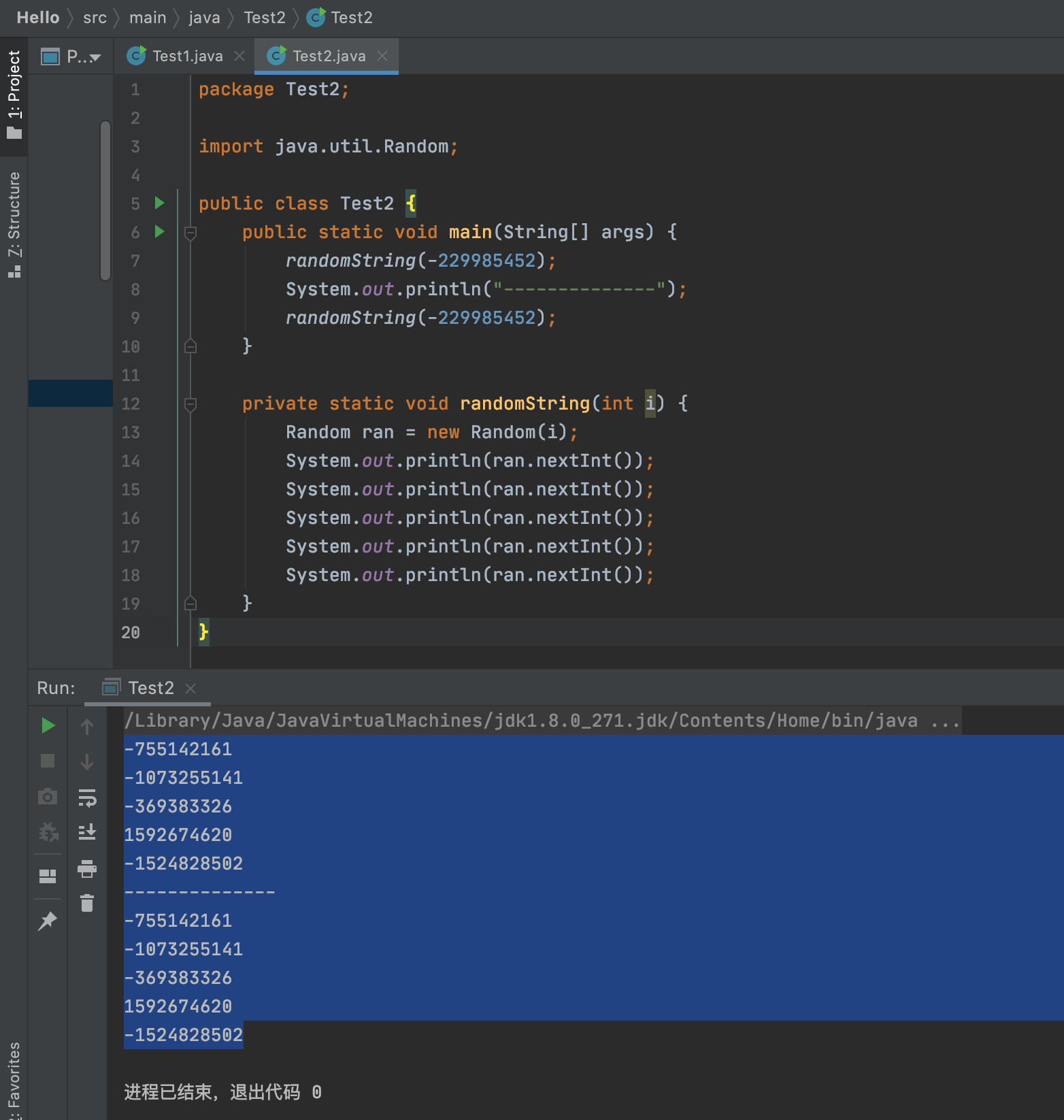This screenshot has height=1120, width=1064.
Task: Click randomString call on line 7
Action: click(421, 261)
